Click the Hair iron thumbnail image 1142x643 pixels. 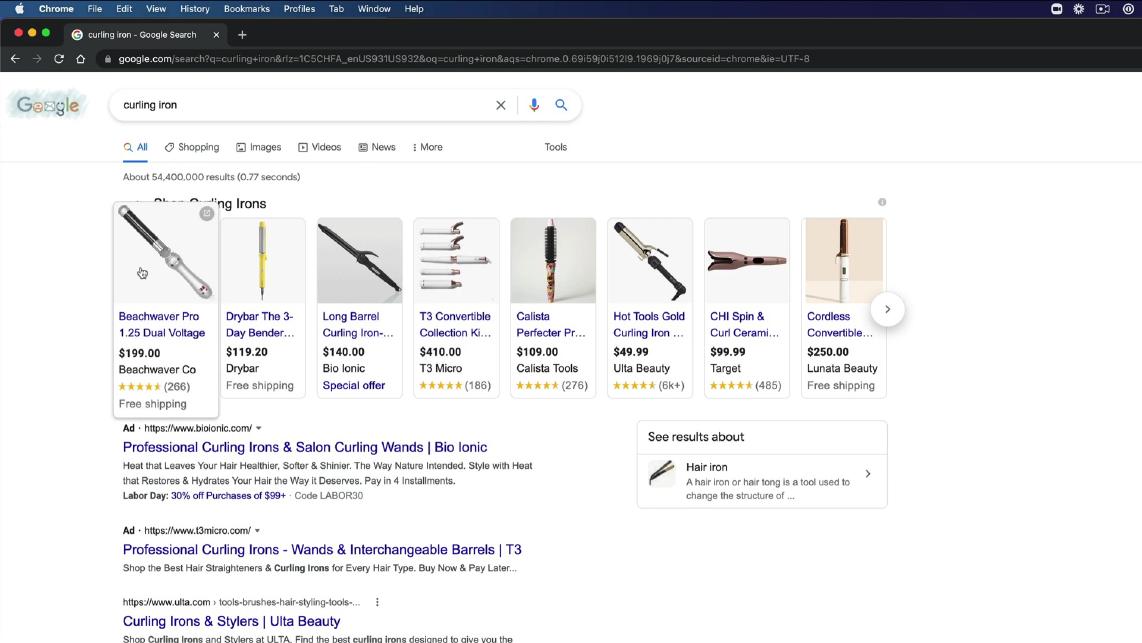662,473
